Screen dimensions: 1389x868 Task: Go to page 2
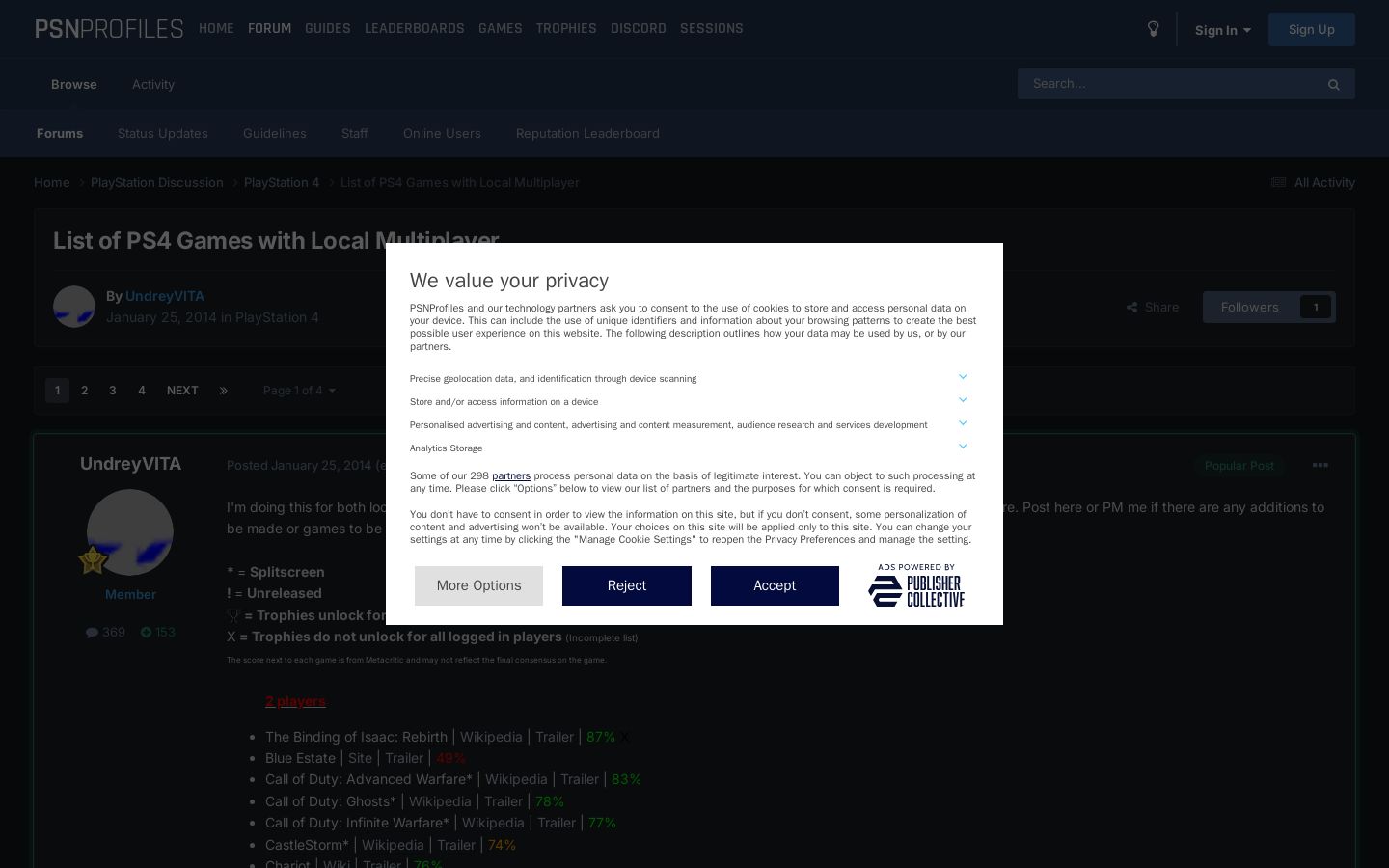pyautogui.click(x=85, y=391)
